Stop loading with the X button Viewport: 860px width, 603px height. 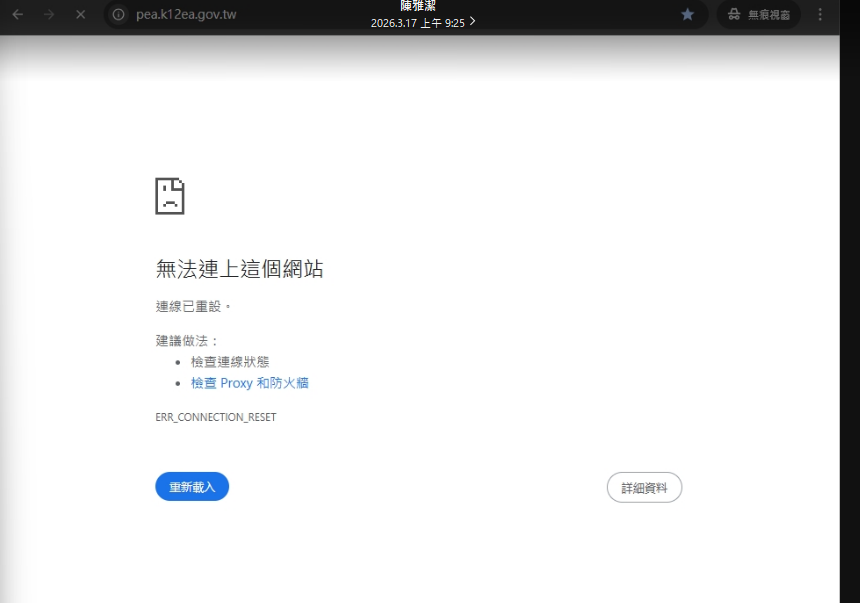pos(81,14)
